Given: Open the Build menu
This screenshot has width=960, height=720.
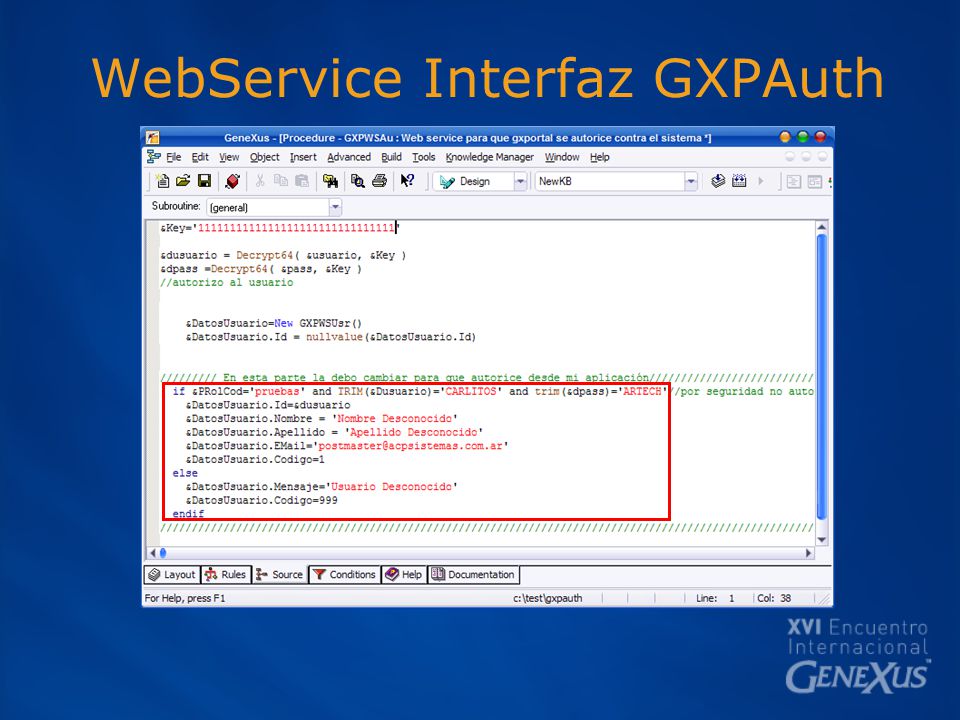Looking at the screenshot, I should [x=391, y=157].
